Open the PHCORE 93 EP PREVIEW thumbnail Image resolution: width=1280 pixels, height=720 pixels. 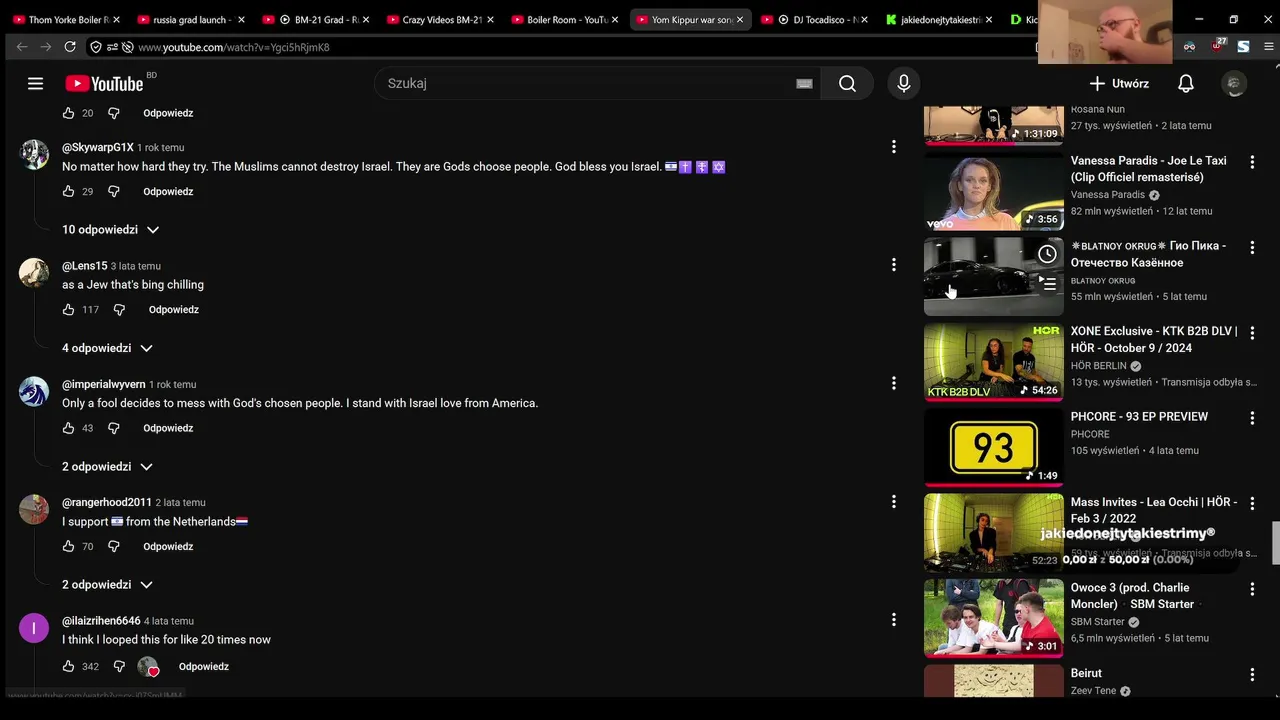[994, 447]
